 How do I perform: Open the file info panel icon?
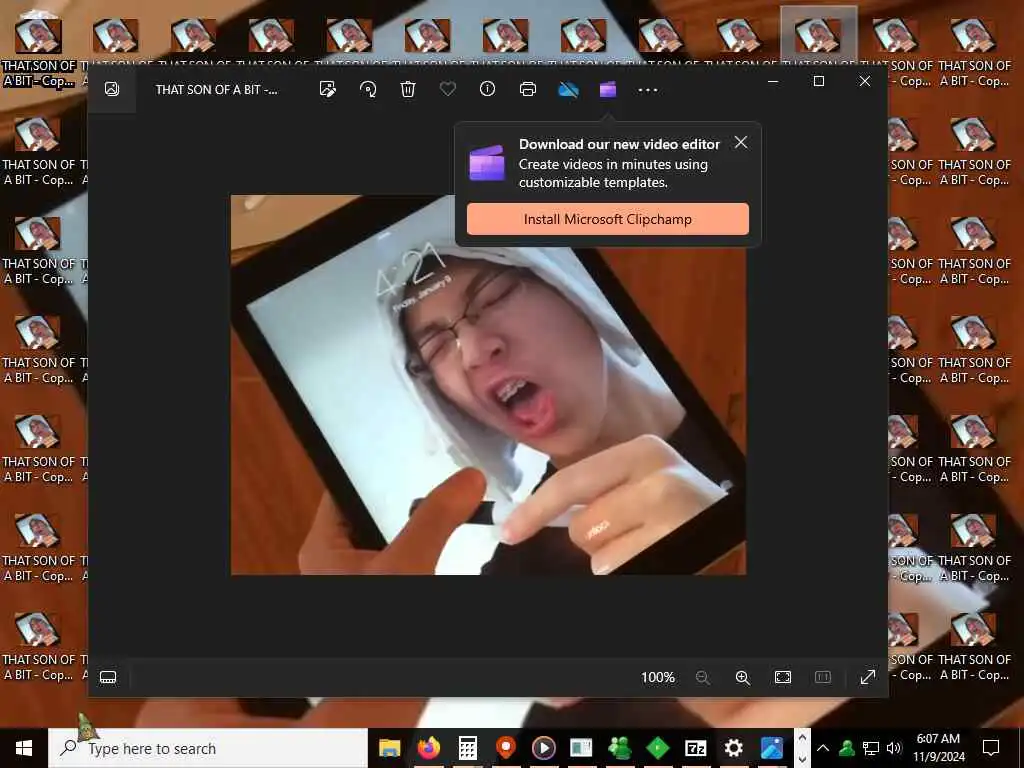coord(487,89)
